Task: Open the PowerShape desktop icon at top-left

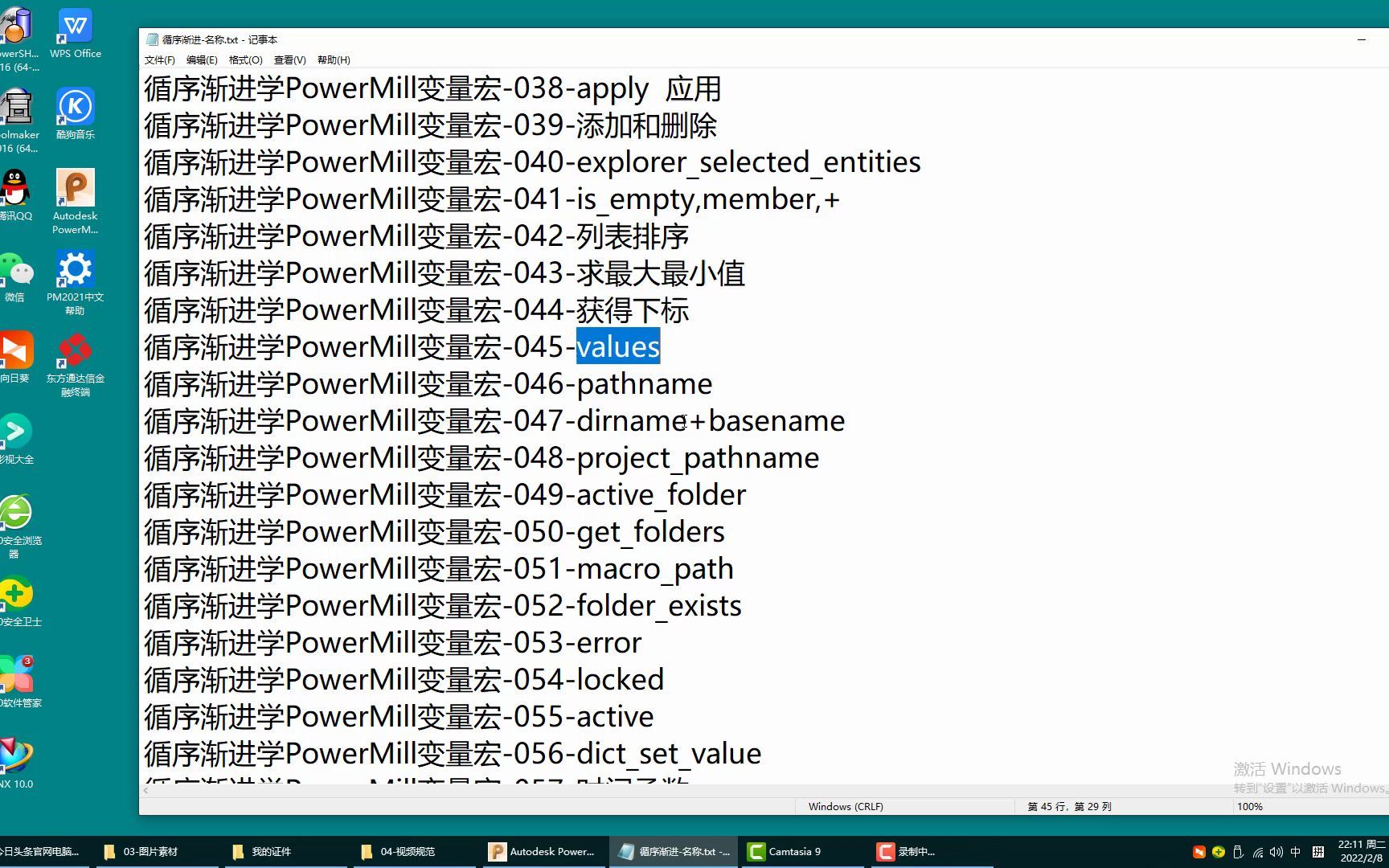Action: click(x=18, y=40)
